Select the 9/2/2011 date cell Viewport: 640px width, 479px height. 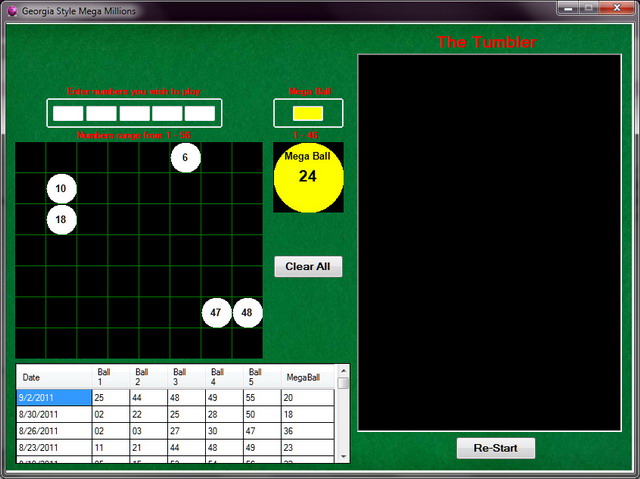tap(54, 397)
